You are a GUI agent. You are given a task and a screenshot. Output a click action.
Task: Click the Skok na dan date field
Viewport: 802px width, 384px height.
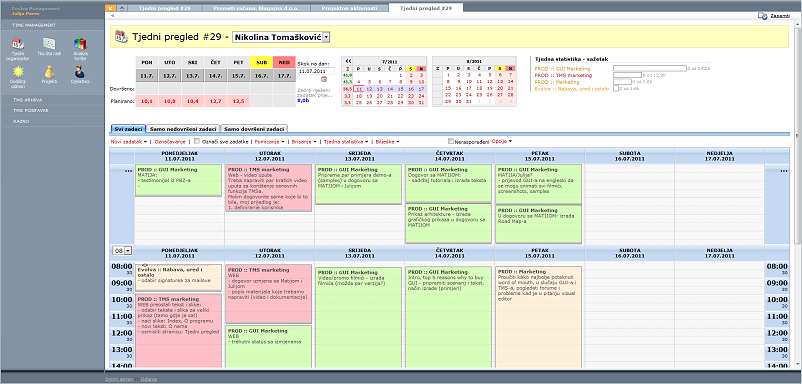click(315, 71)
